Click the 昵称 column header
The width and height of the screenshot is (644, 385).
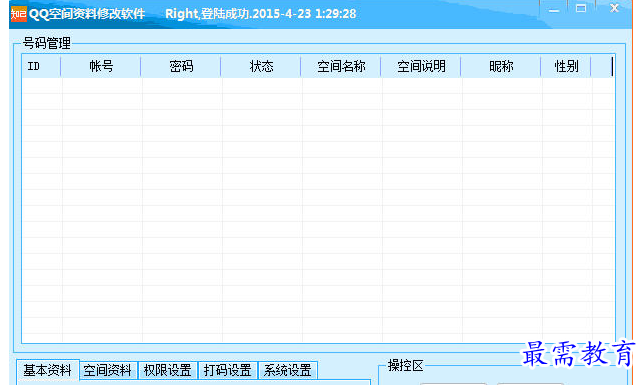[x=501, y=66]
